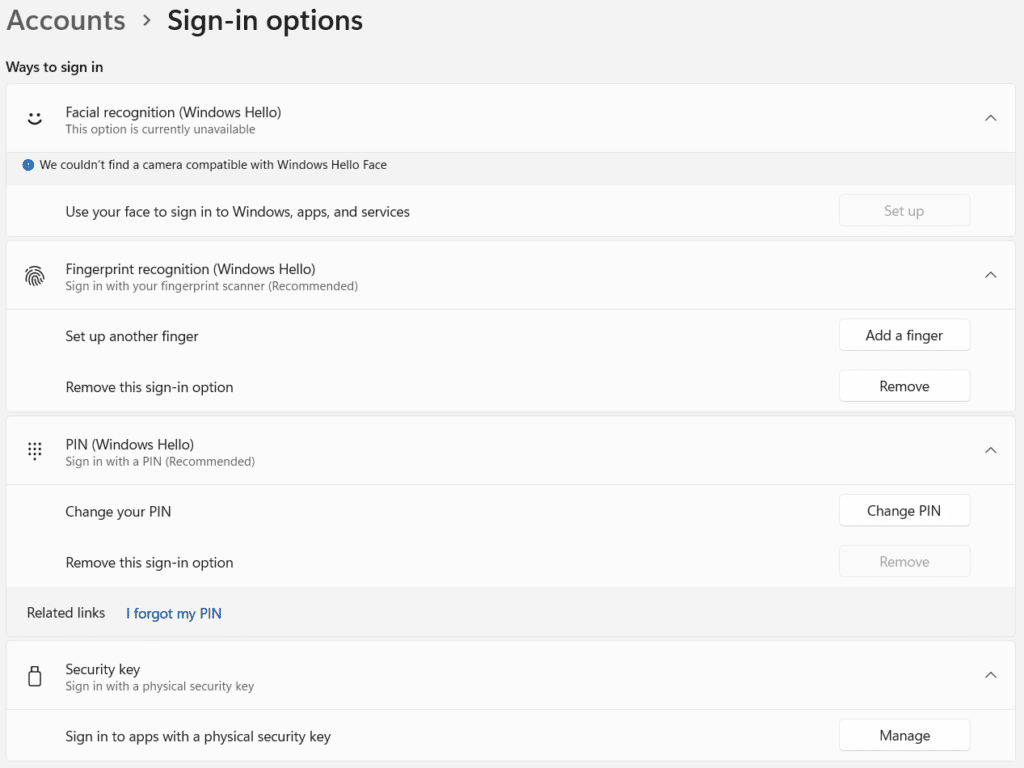Image resolution: width=1024 pixels, height=768 pixels.
Task: Collapse the Fingerprint recognition section chevron
Action: [990, 275]
